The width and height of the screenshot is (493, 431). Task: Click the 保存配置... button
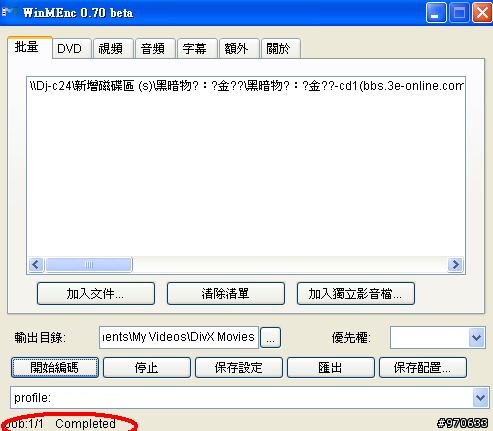pos(423,368)
